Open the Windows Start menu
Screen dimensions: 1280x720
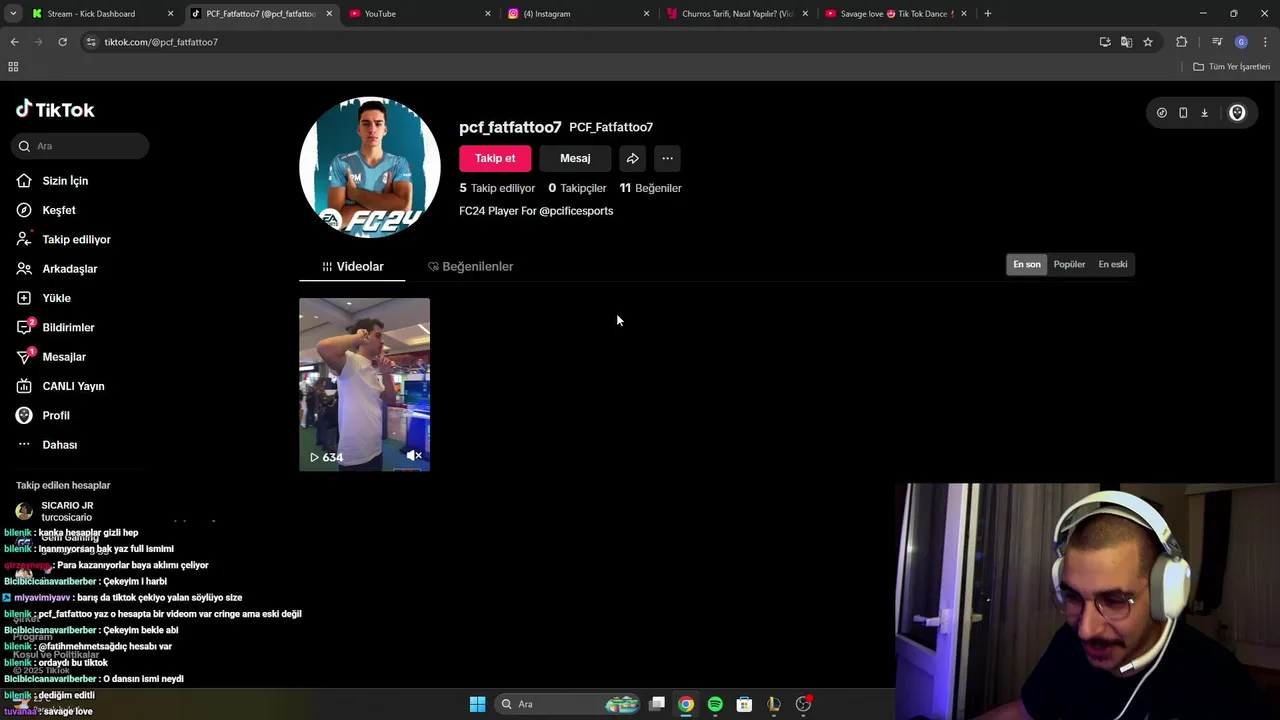477,704
